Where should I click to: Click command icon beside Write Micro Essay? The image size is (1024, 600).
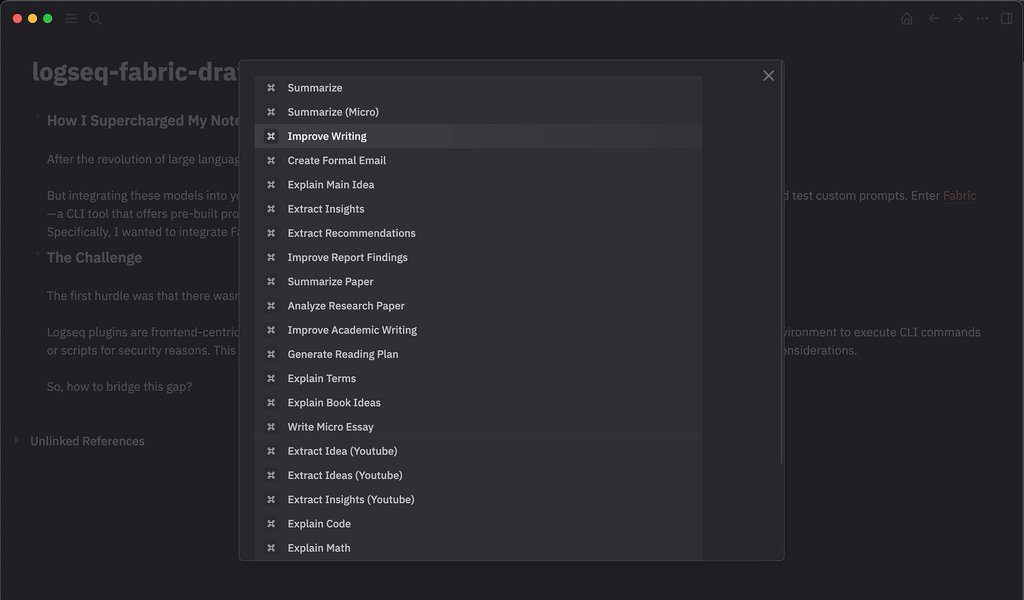pyautogui.click(x=271, y=426)
